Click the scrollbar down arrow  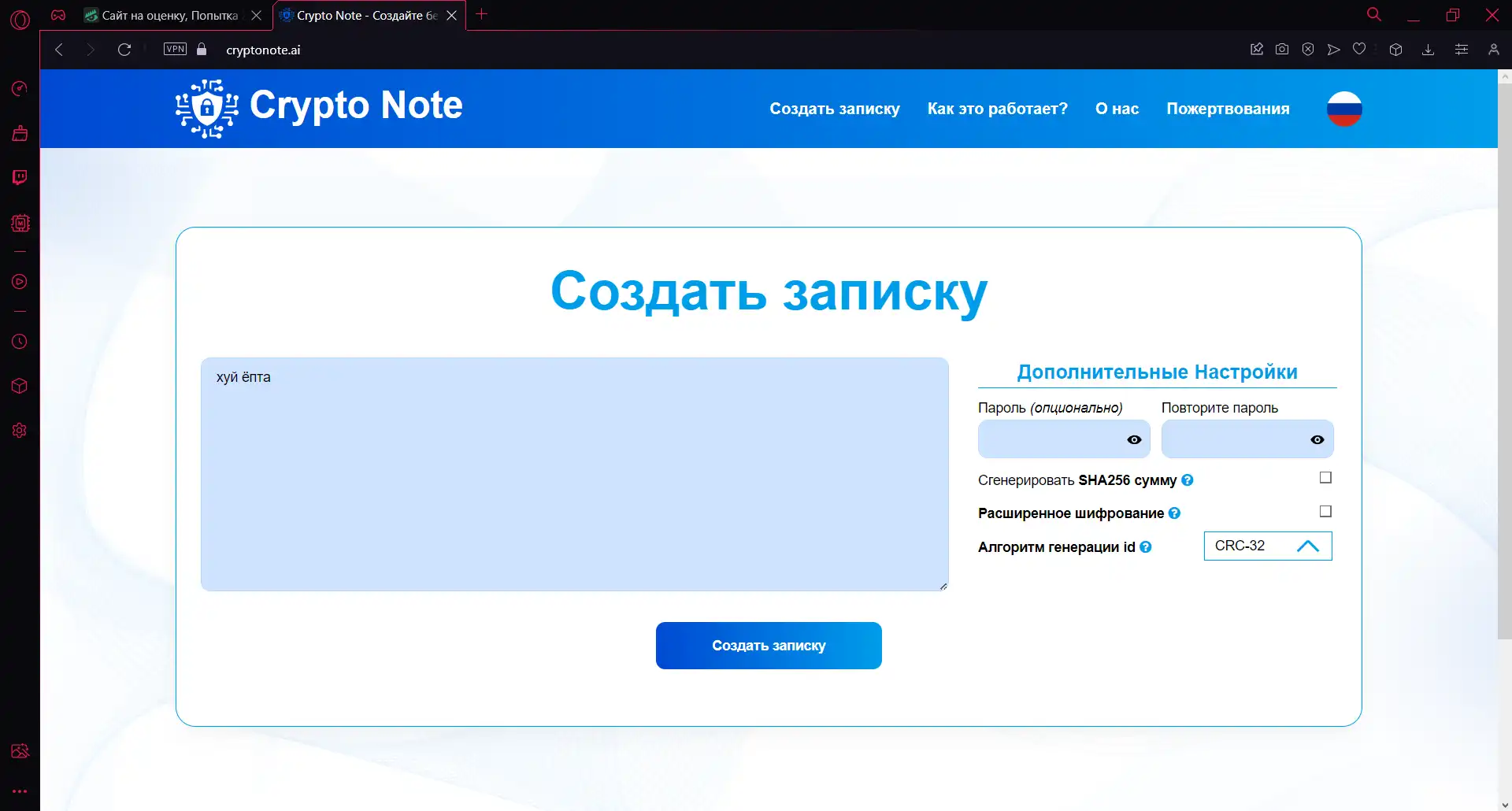click(1504, 804)
